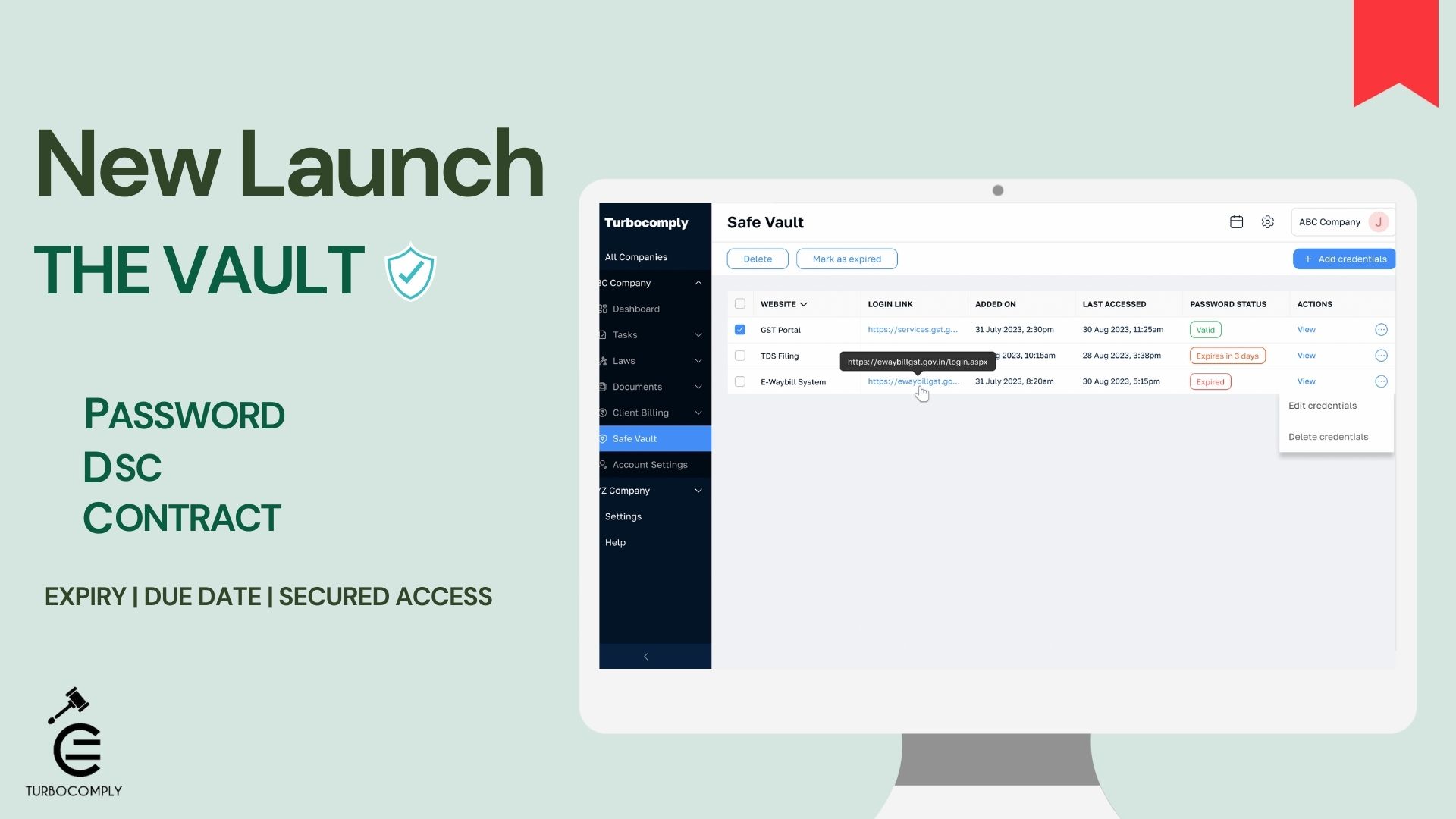This screenshot has height=819, width=1456.
Task: Click the Mark as expired button
Action: [x=846, y=259]
